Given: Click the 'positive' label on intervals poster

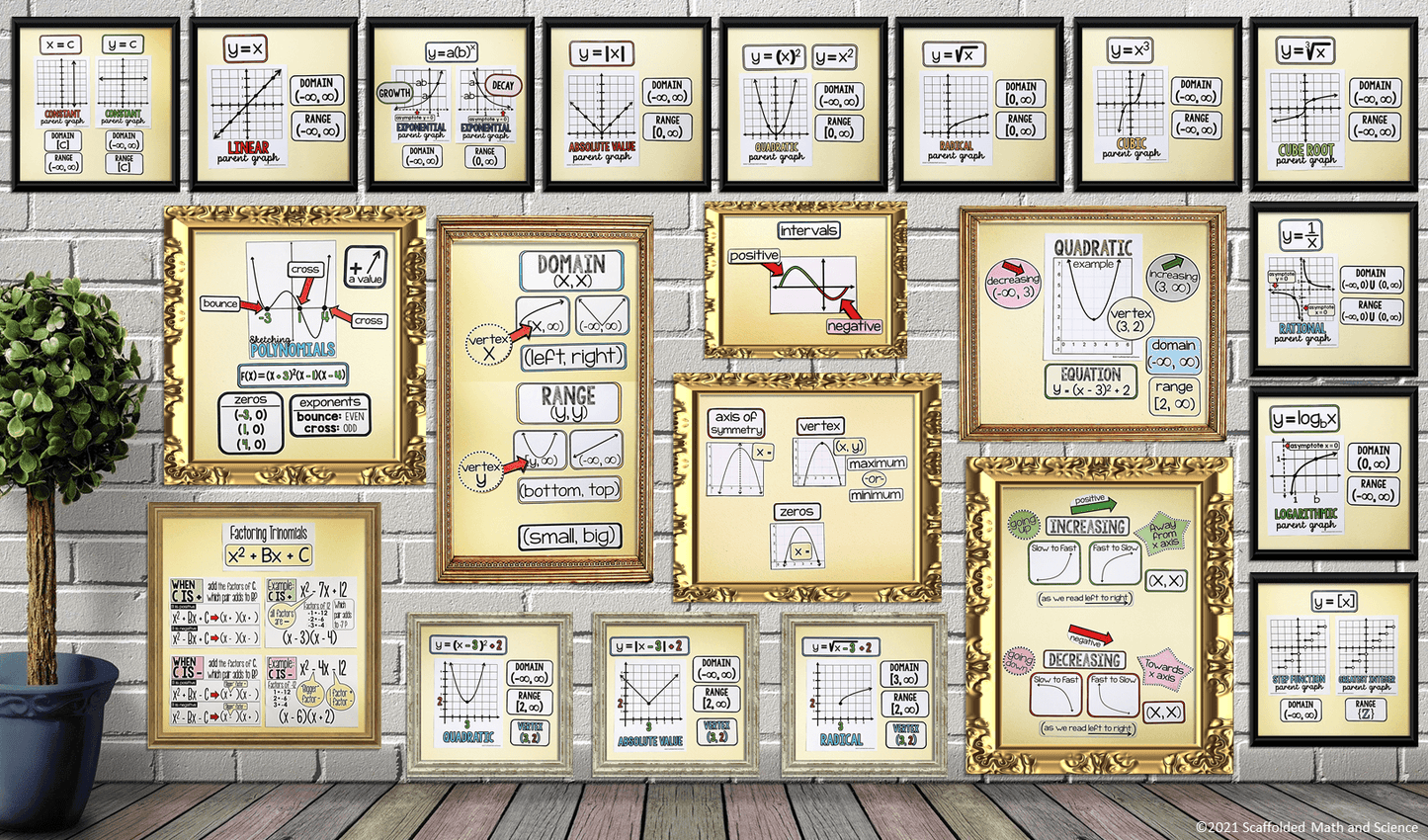Looking at the screenshot, I should click(x=753, y=255).
